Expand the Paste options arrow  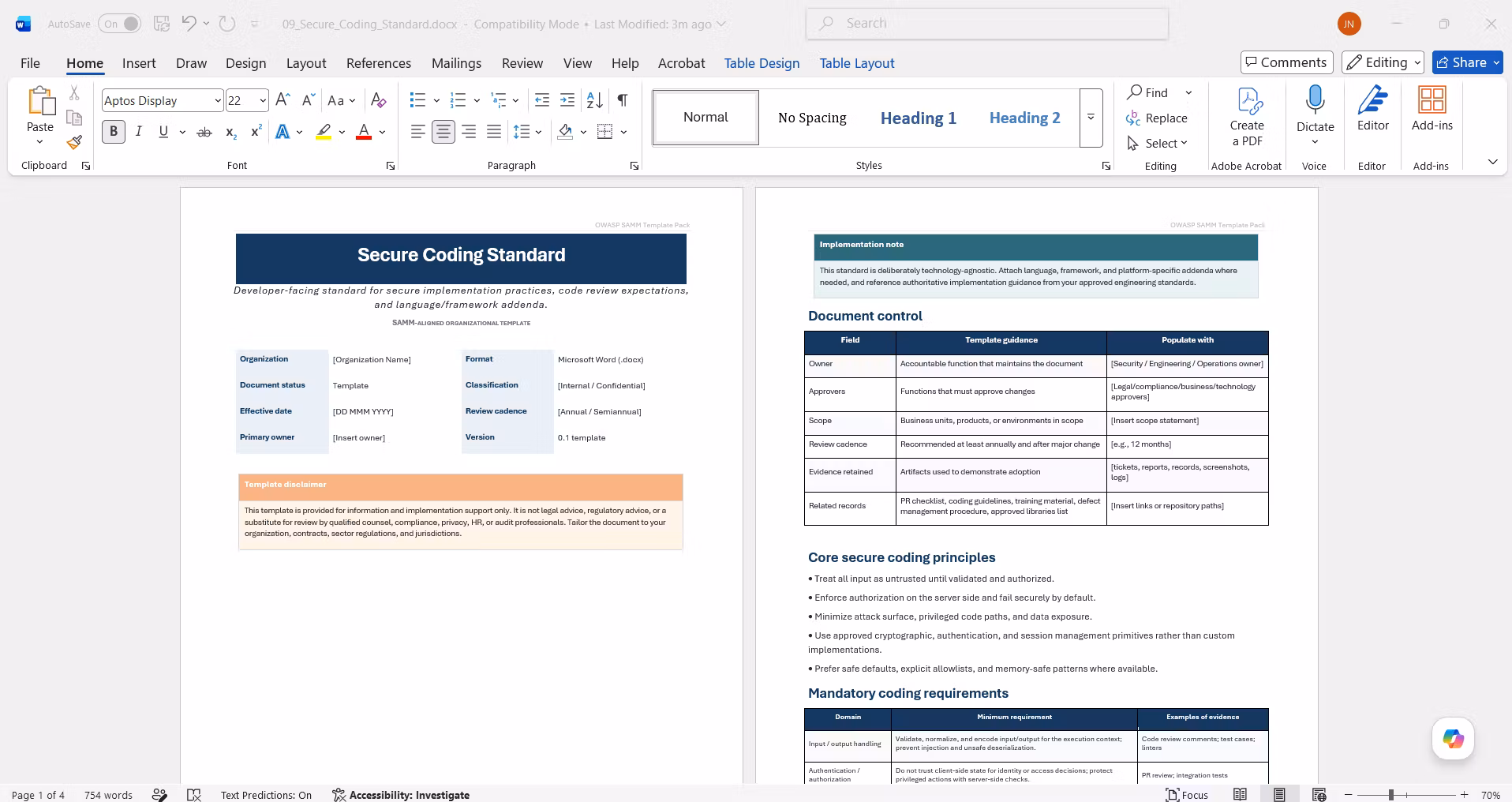(39, 142)
